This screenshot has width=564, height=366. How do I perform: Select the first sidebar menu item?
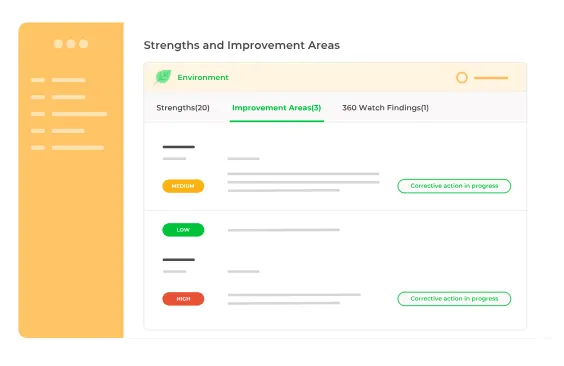coord(58,80)
